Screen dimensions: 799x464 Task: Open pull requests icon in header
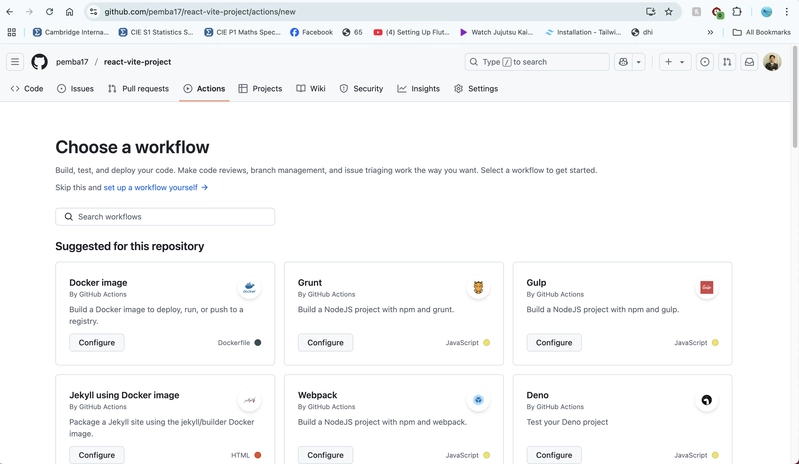pyautogui.click(x=727, y=62)
